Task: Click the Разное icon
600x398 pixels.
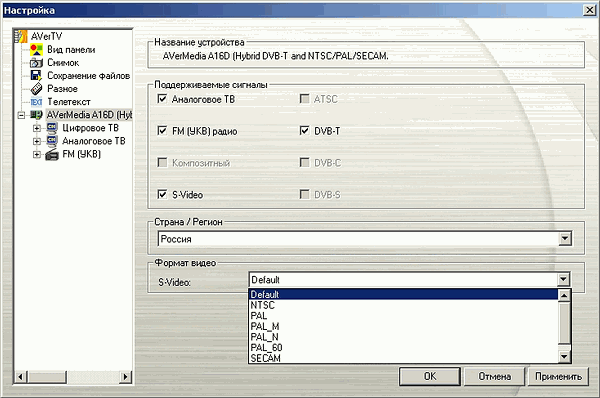Action: coord(36,89)
